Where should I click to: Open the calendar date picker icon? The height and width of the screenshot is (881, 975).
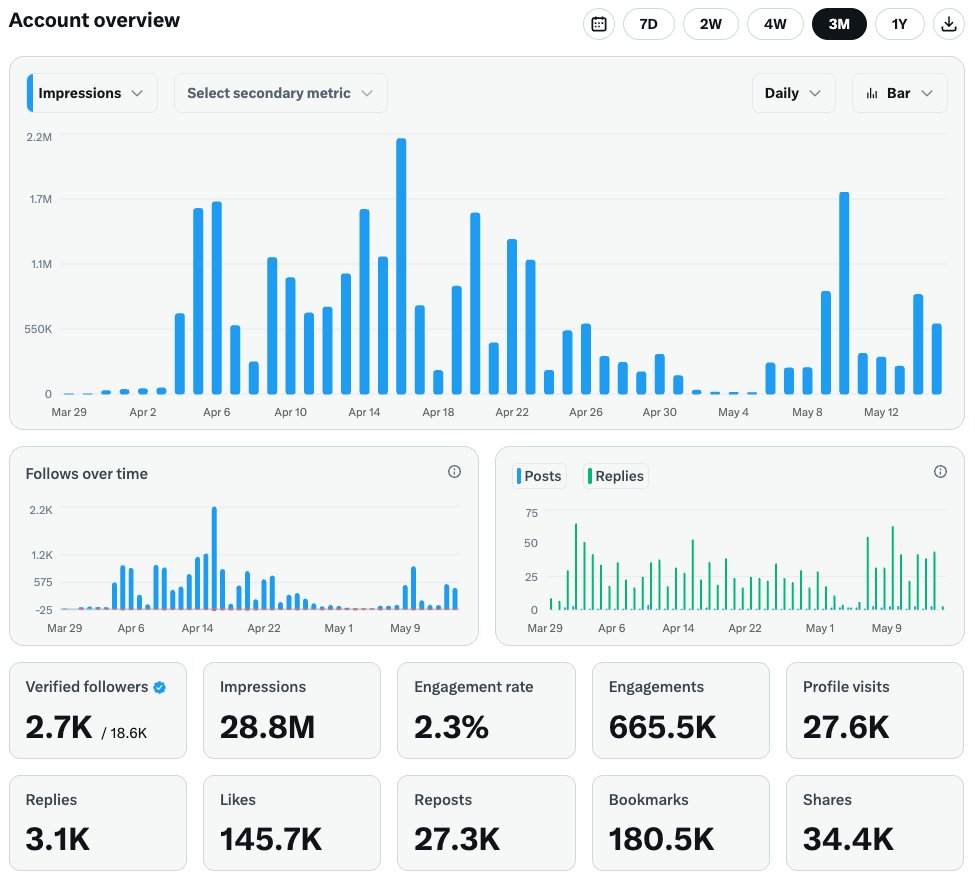click(x=599, y=24)
